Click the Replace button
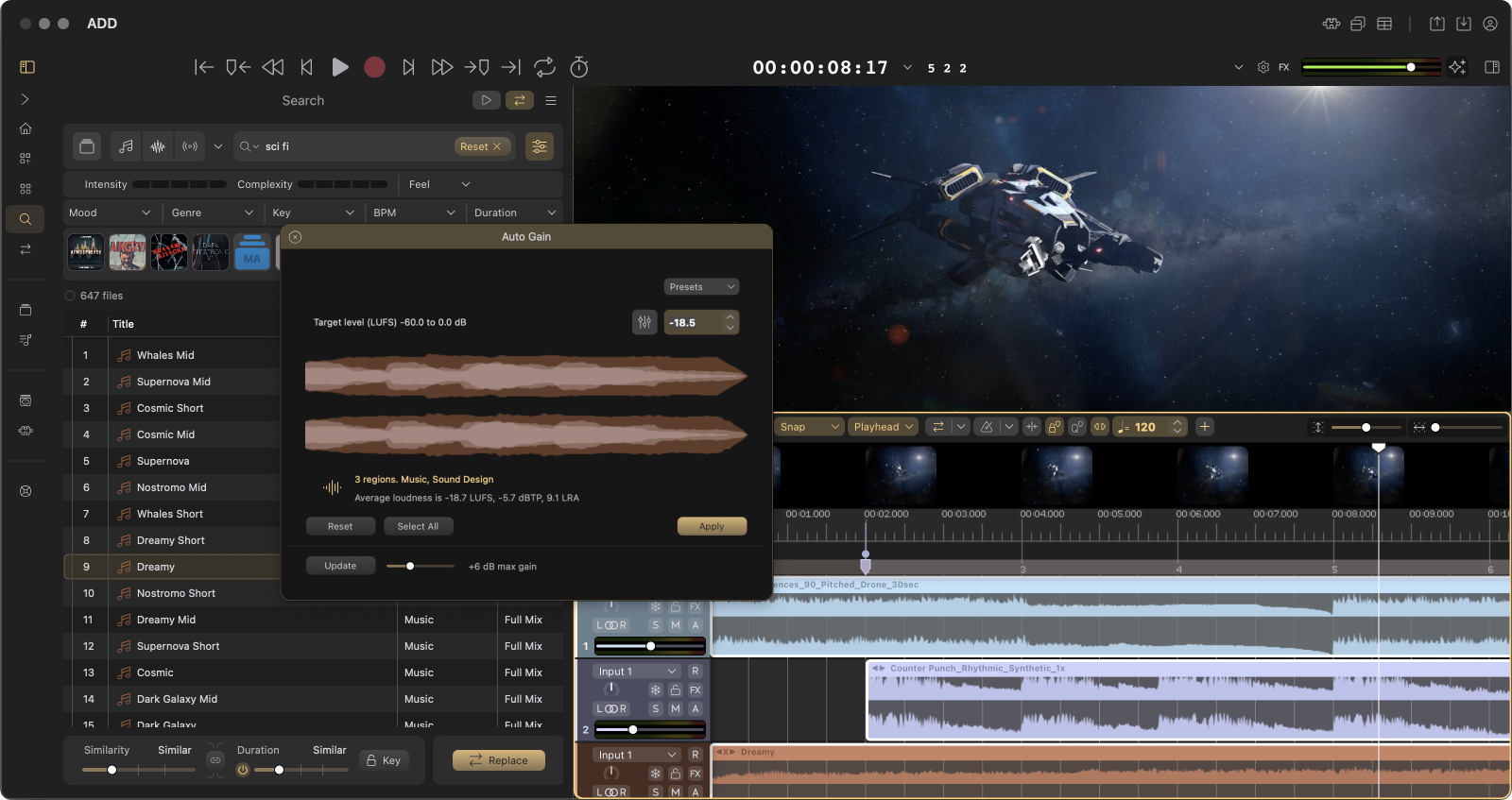Viewport: 1512px width, 800px height. pyautogui.click(x=499, y=760)
